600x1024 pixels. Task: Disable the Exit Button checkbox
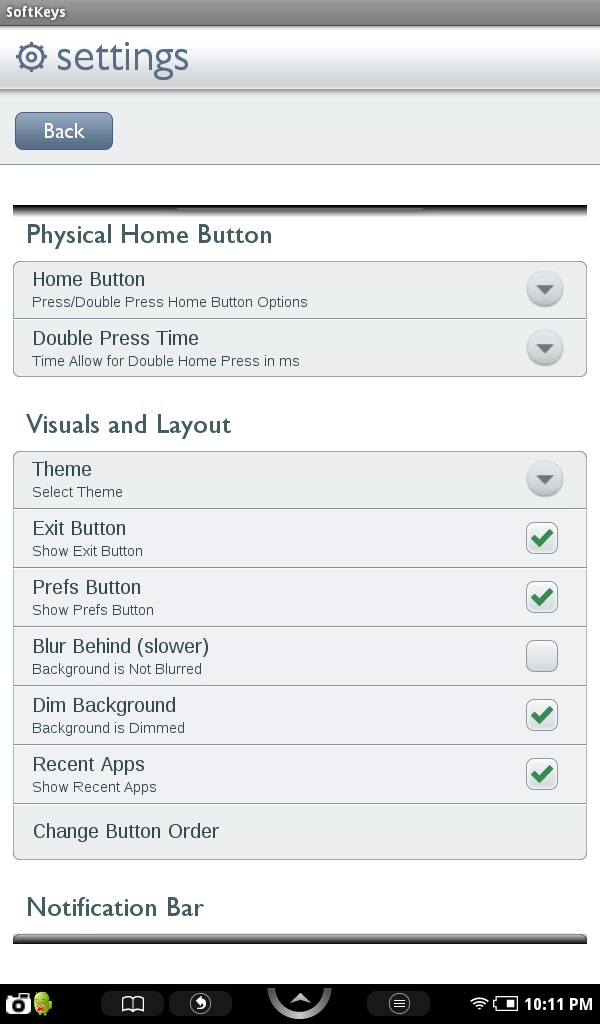[542, 538]
